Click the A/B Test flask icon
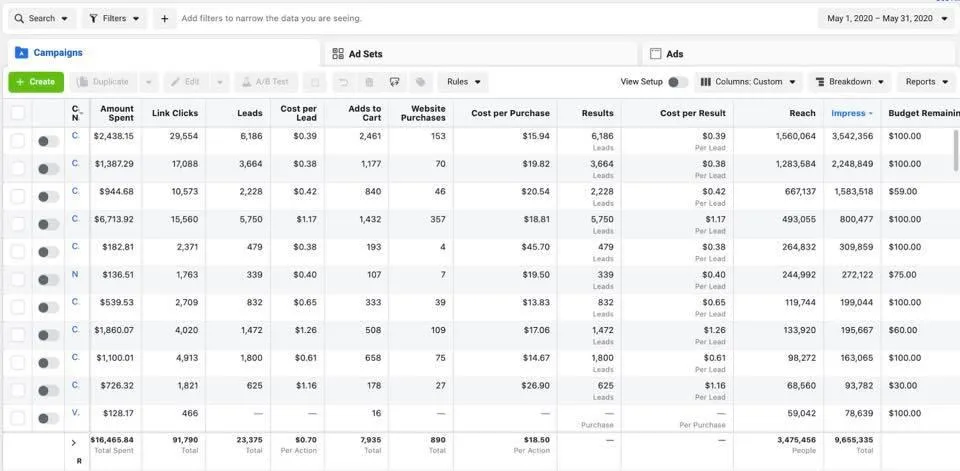 coord(245,82)
